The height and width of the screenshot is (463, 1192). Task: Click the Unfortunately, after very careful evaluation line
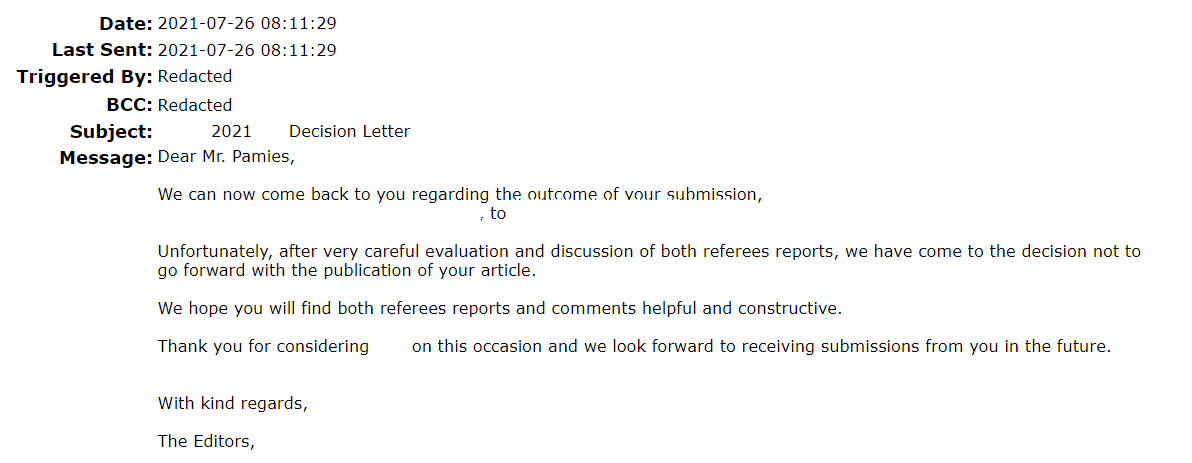[x=649, y=252]
